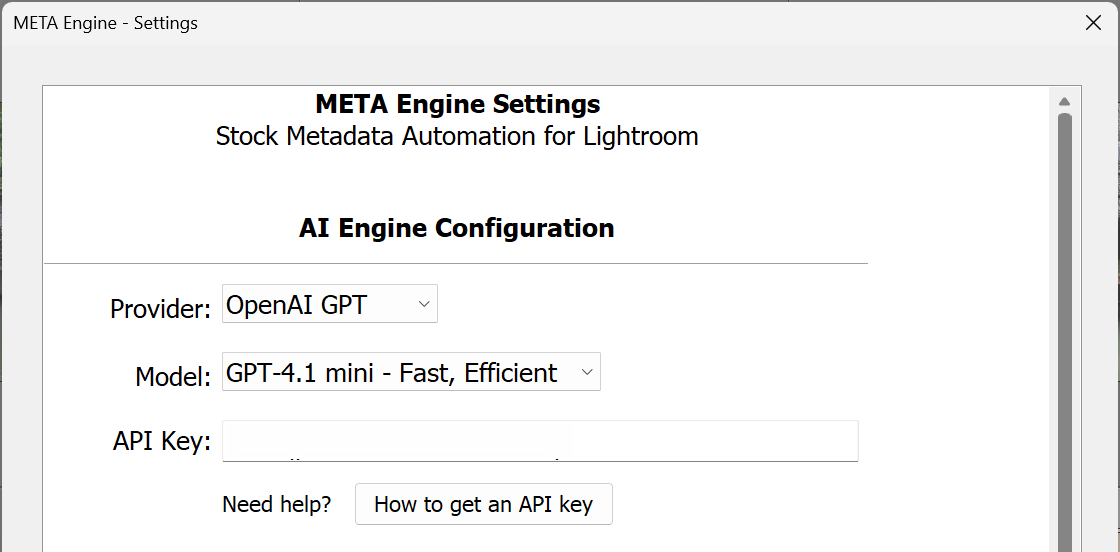Click the Model: label
The image size is (1120, 552).
(x=173, y=377)
